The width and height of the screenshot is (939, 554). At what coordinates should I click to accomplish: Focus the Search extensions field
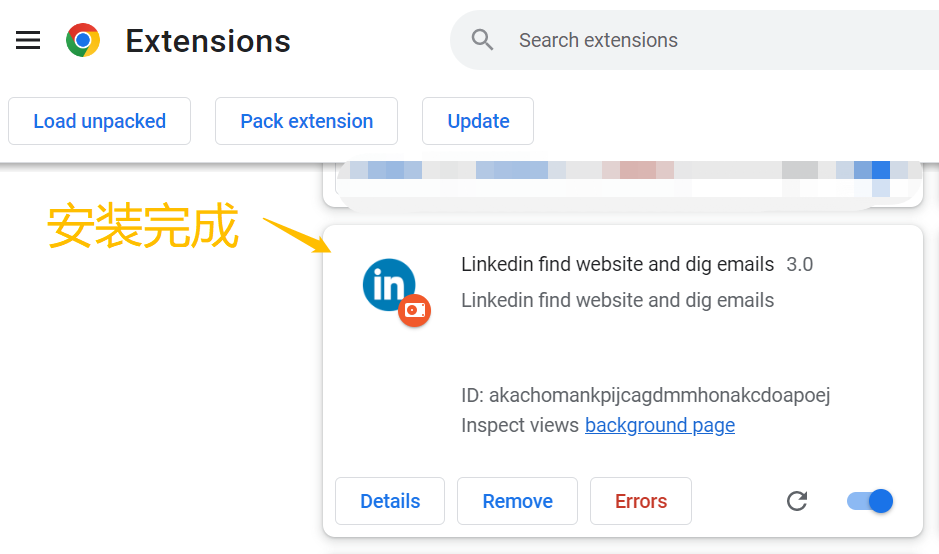[x=695, y=40]
